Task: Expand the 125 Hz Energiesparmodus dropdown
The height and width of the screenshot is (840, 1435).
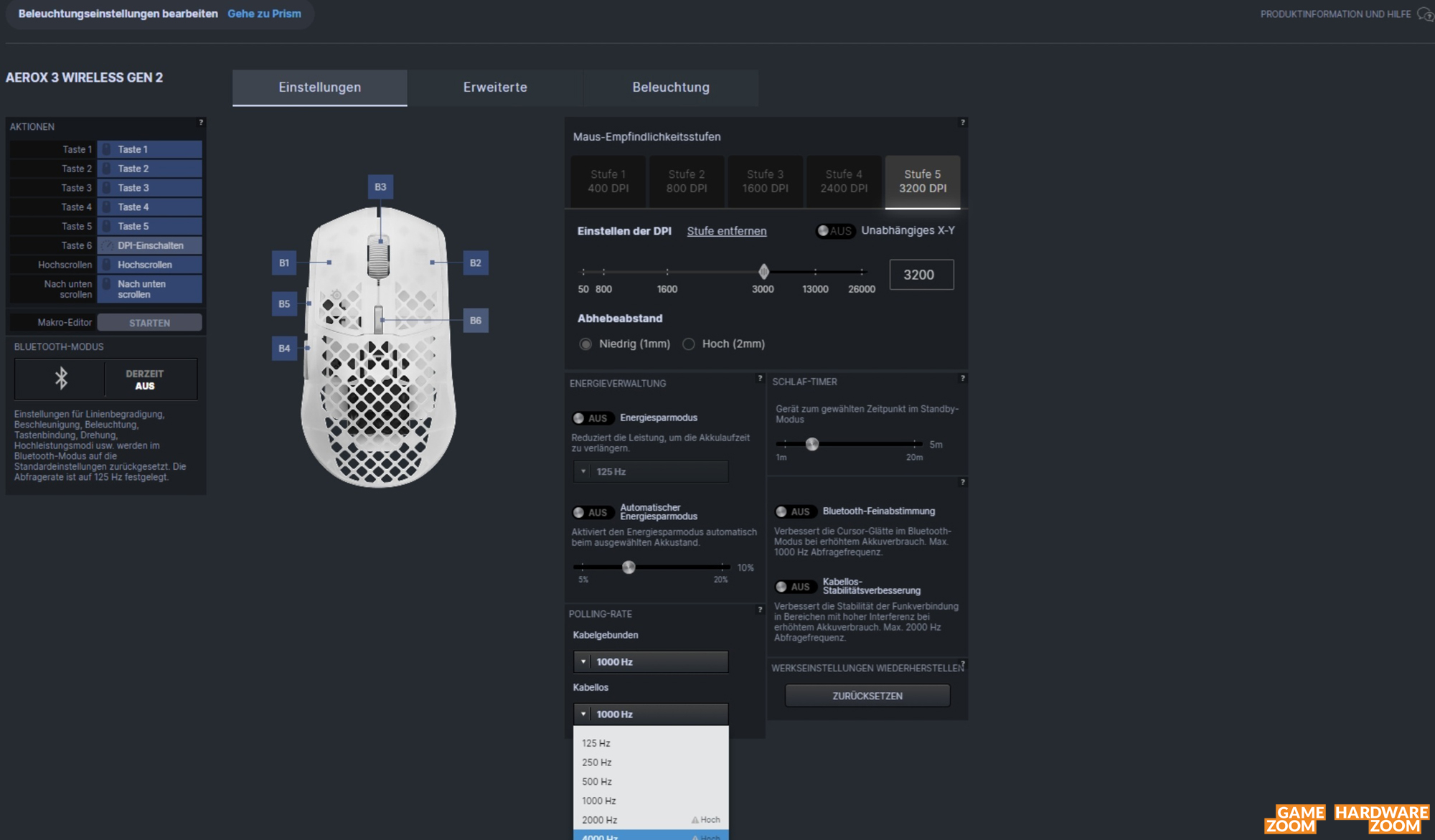Action: [651, 471]
